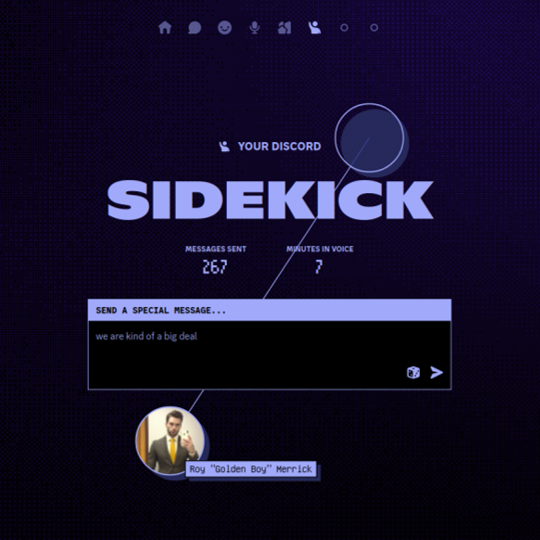Jump to the smiley emoji section
The width and height of the screenshot is (540, 540).
click(x=225, y=28)
